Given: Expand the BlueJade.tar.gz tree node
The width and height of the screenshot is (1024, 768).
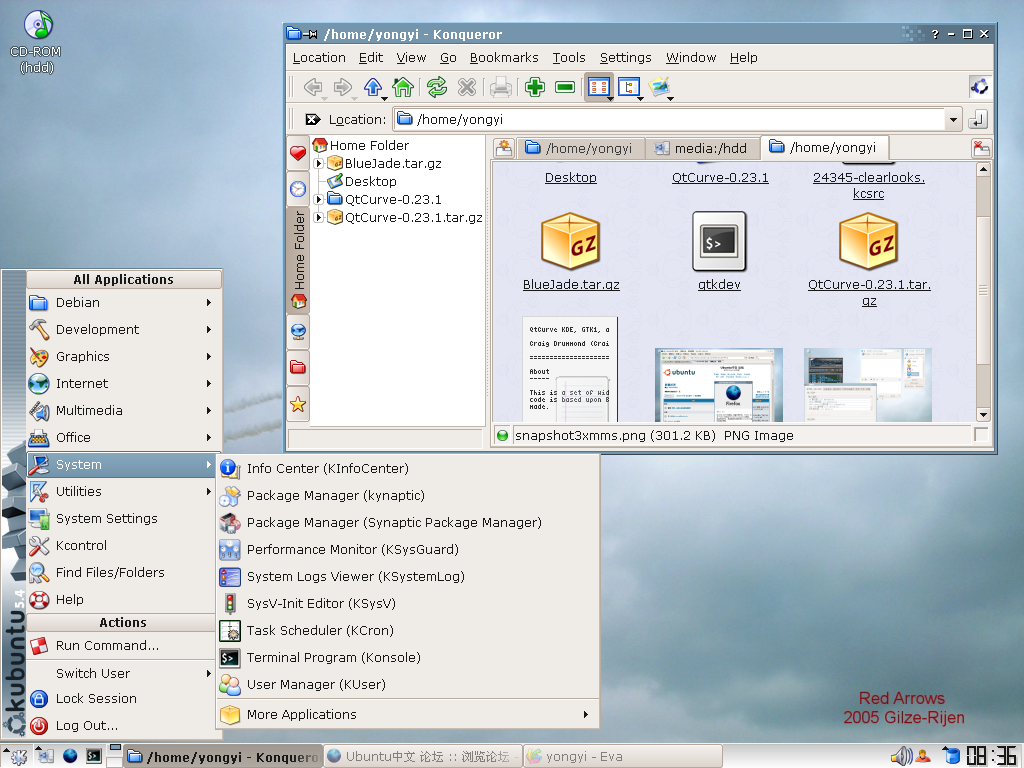Looking at the screenshot, I should (x=319, y=163).
